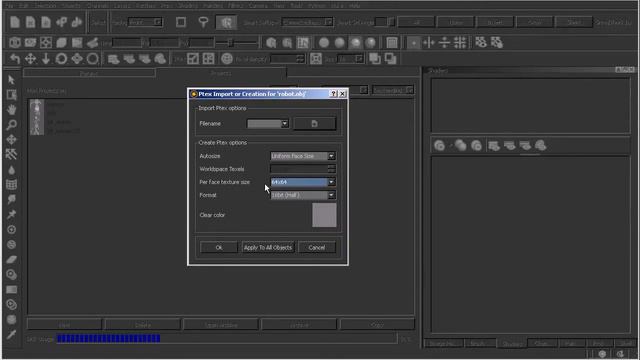Click the first shading sphere icon in second row
640x360 pixels.
324,42
